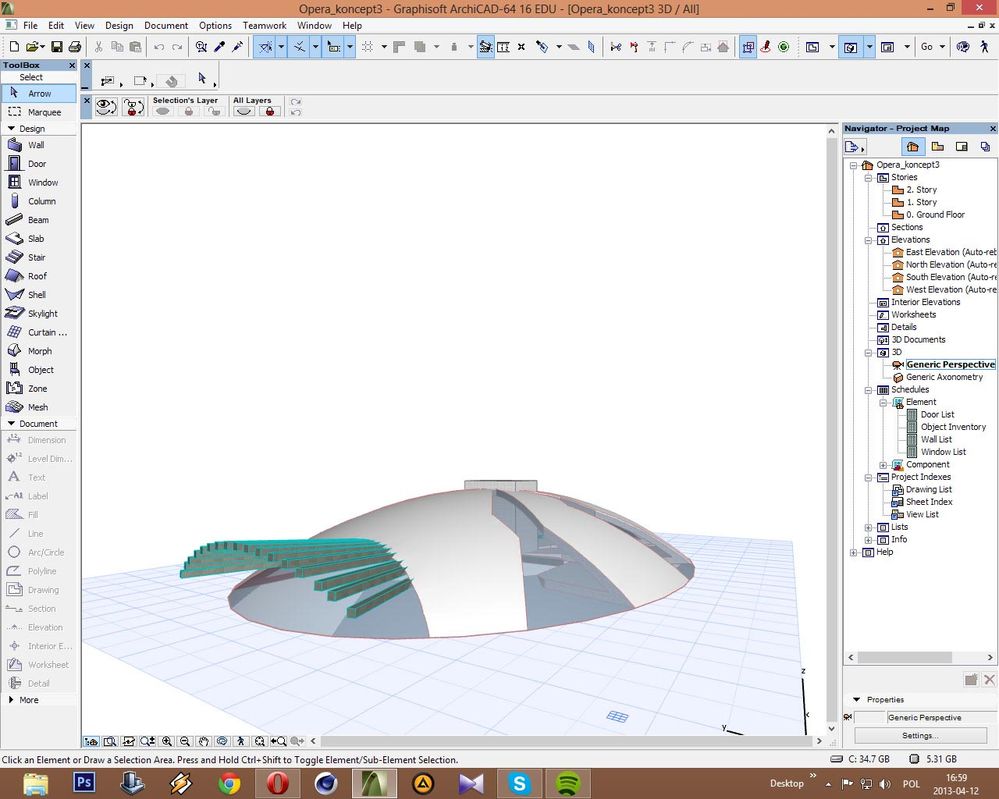The width and height of the screenshot is (999, 799).
Task: Click the zoom in magnifier below viewport
Action: coord(167,742)
